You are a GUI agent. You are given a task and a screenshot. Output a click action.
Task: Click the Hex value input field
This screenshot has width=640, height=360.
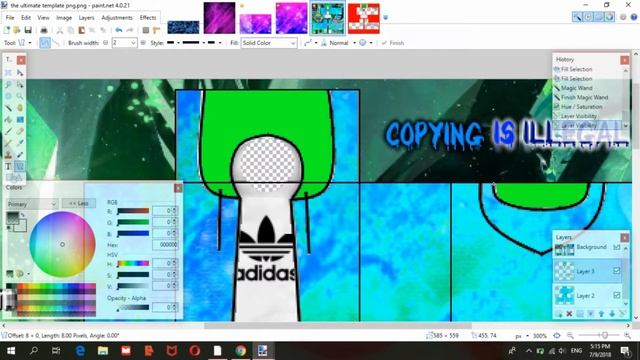(x=165, y=244)
